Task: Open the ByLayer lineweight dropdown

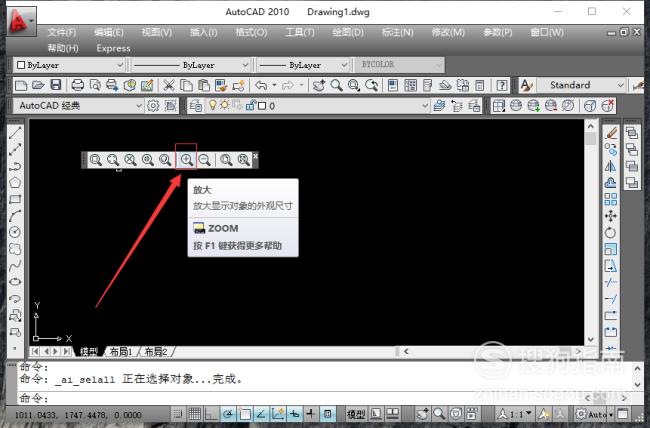Action: pos(344,65)
